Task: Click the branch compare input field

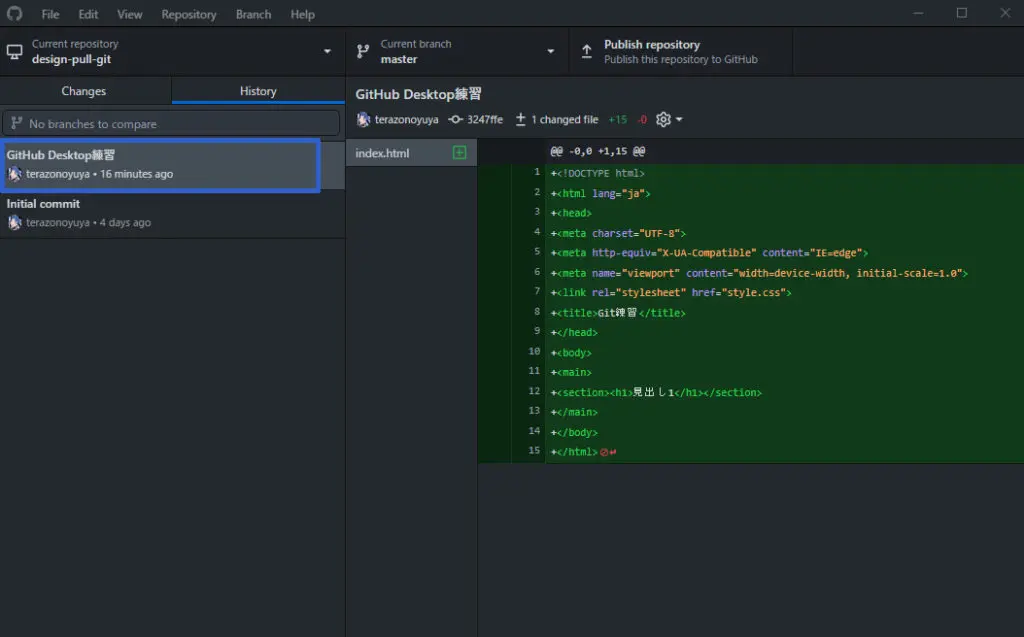Action: [x=172, y=124]
